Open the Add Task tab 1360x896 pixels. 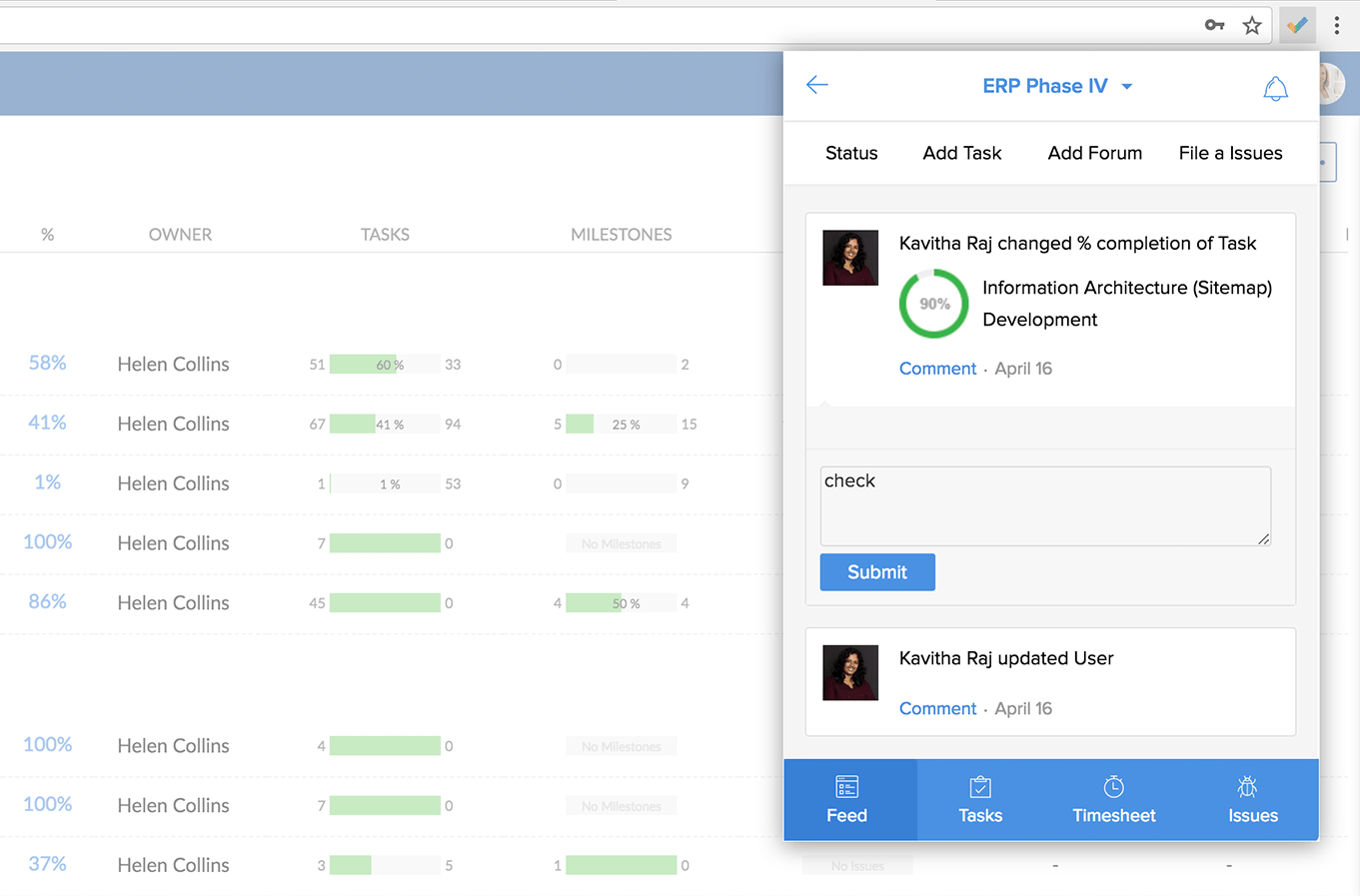pos(961,152)
